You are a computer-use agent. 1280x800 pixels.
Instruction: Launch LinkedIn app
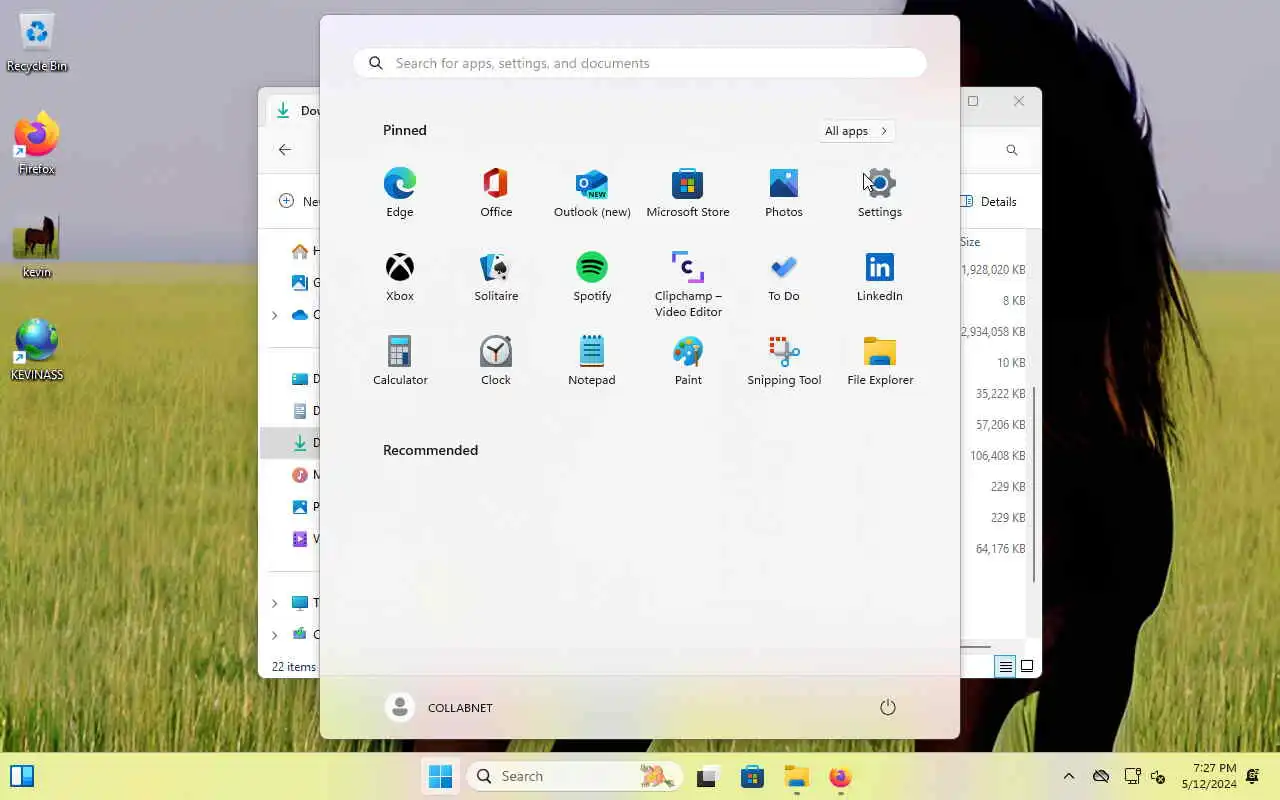pyautogui.click(x=880, y=276)
